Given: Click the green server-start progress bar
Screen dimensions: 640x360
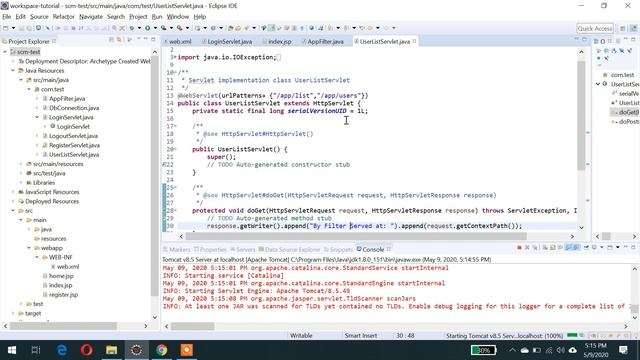Looking at the screenshot, I should pos(572,336).
